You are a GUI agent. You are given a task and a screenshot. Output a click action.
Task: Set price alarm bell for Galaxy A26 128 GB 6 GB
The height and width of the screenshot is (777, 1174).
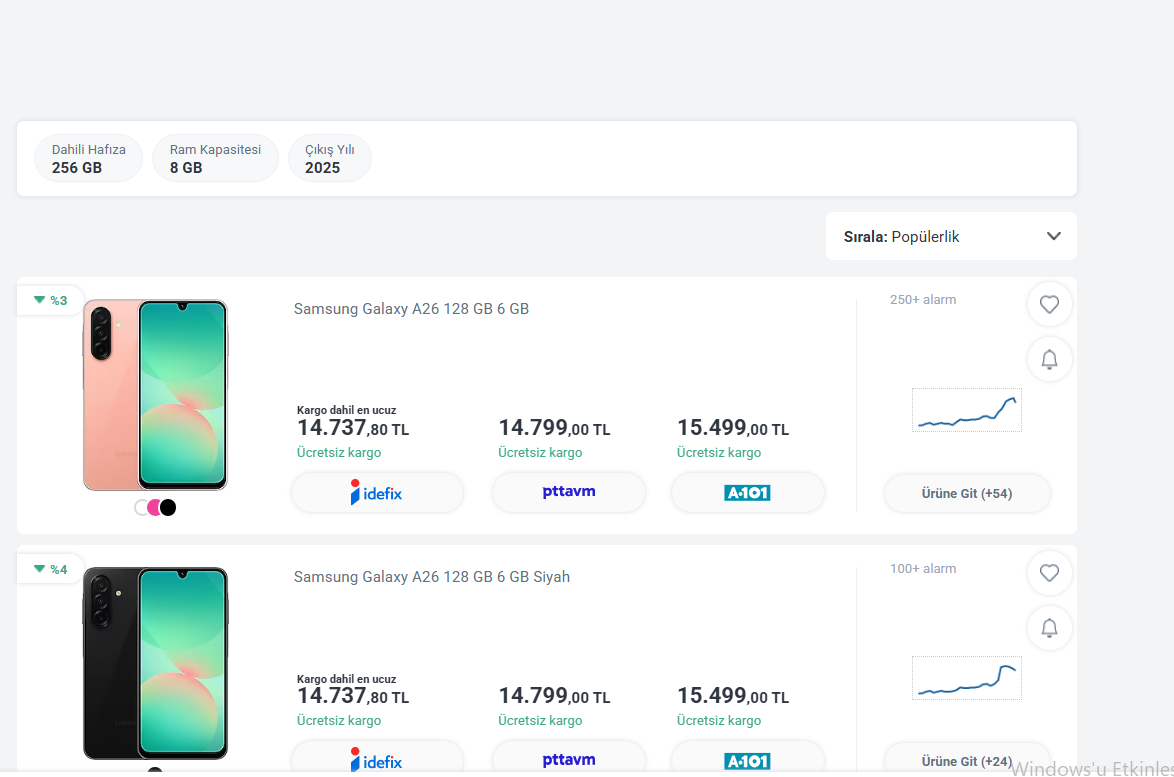point(1049,360)
